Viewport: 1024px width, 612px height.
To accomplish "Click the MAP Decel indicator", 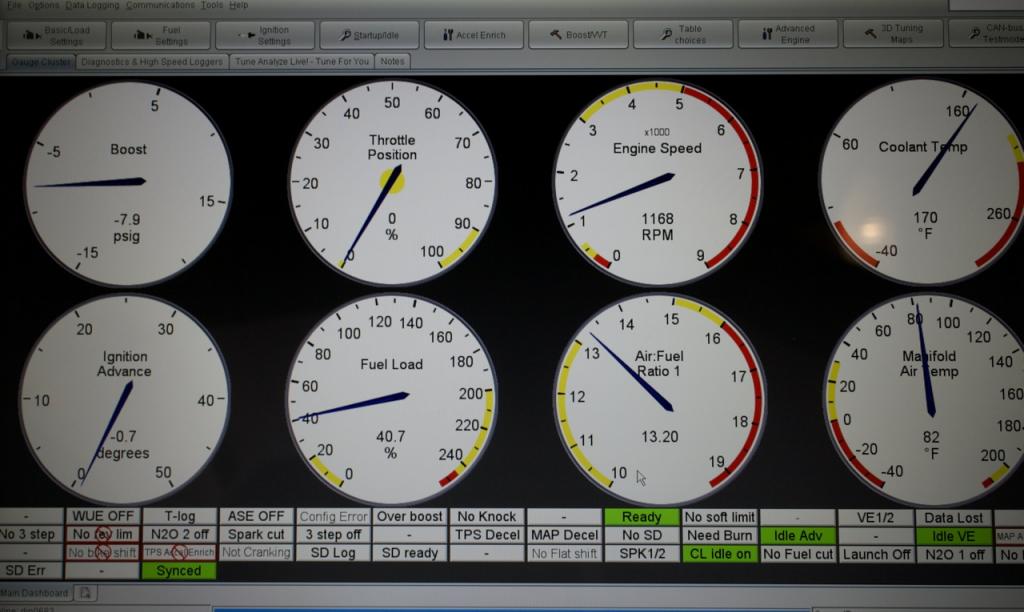I will pyautogui.click(x=564, y=535).
